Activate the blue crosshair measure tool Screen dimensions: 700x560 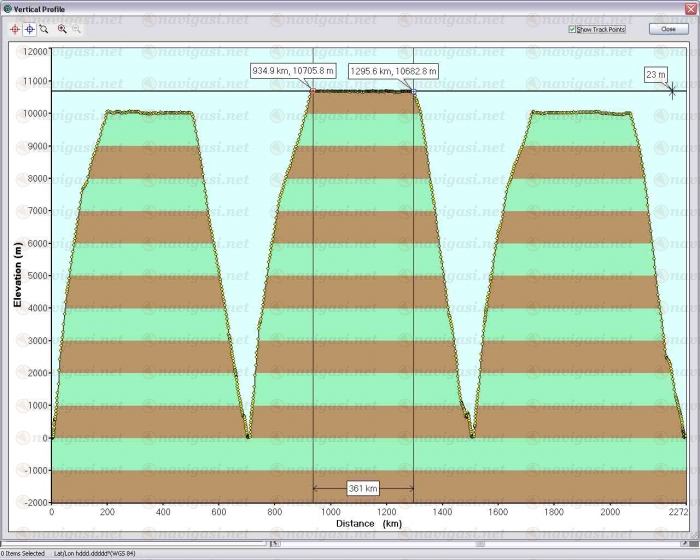30,30
